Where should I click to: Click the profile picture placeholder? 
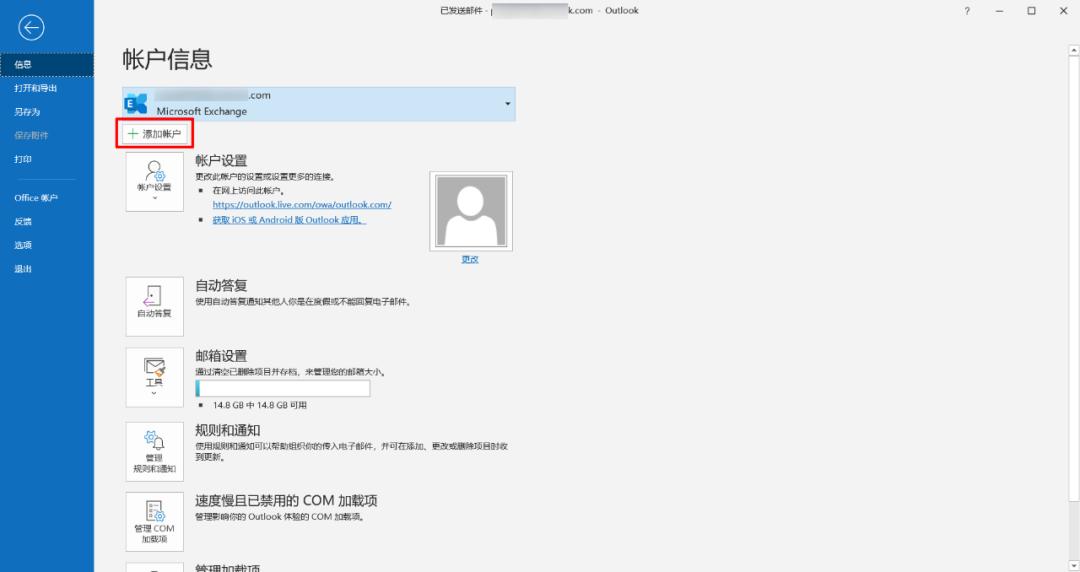pos(470,211)
